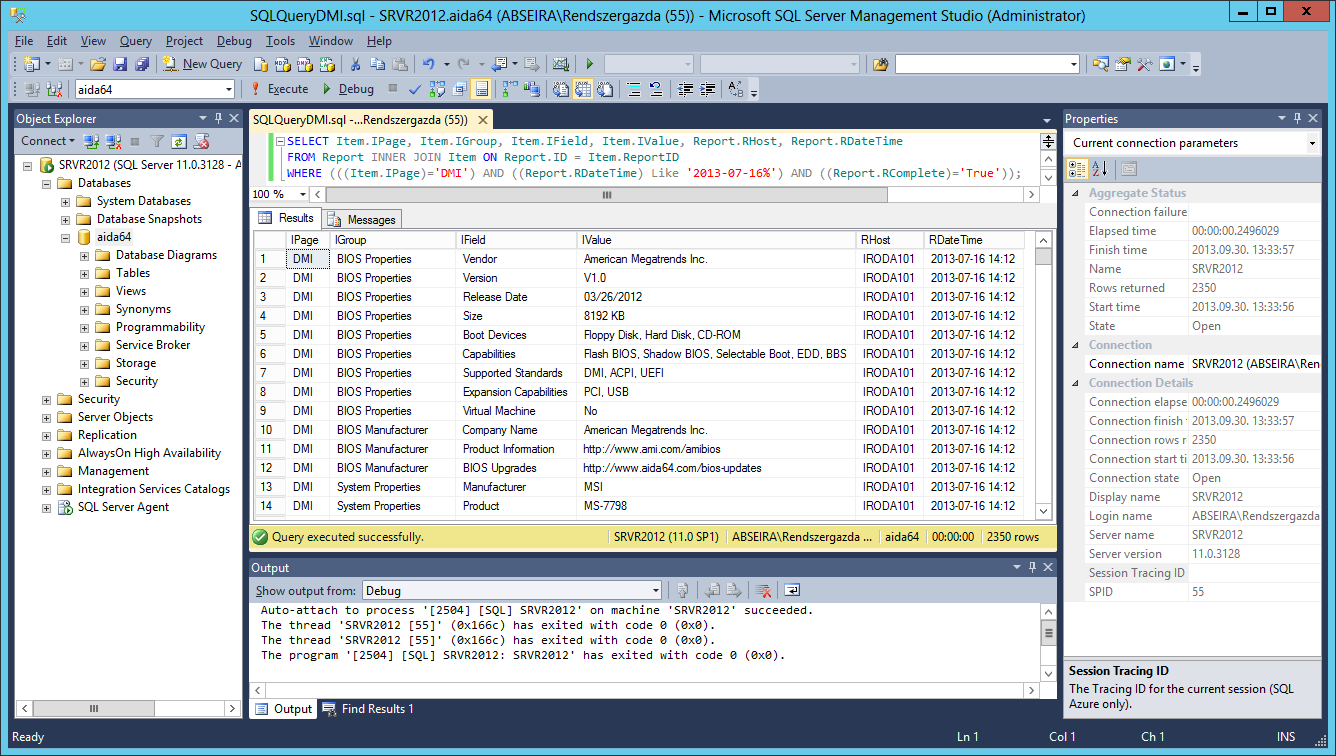The image size is (1336, 756).
Task: Toggle IntelliSense Enabled in the toolbar
Action: [482, 89]
